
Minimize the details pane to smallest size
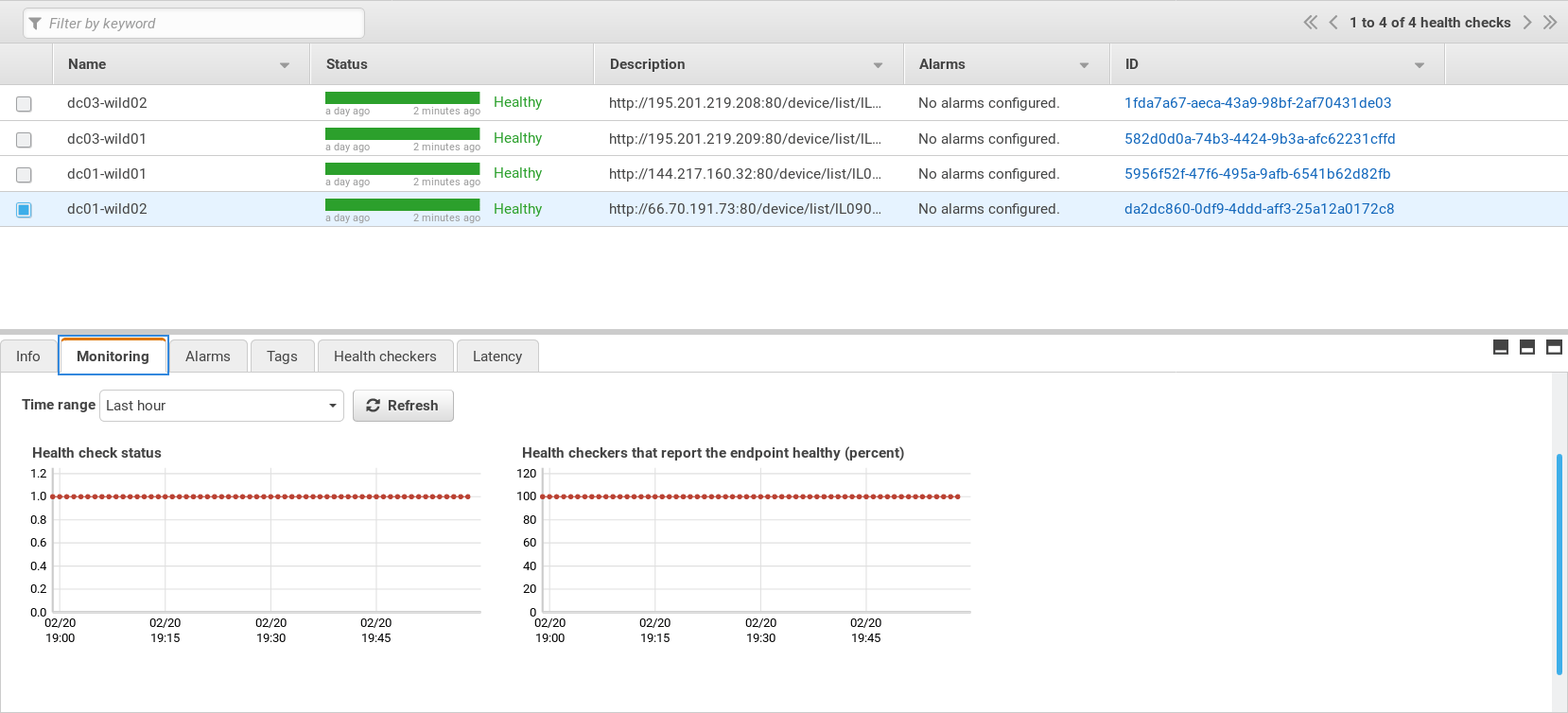(x=1501, y=347)
